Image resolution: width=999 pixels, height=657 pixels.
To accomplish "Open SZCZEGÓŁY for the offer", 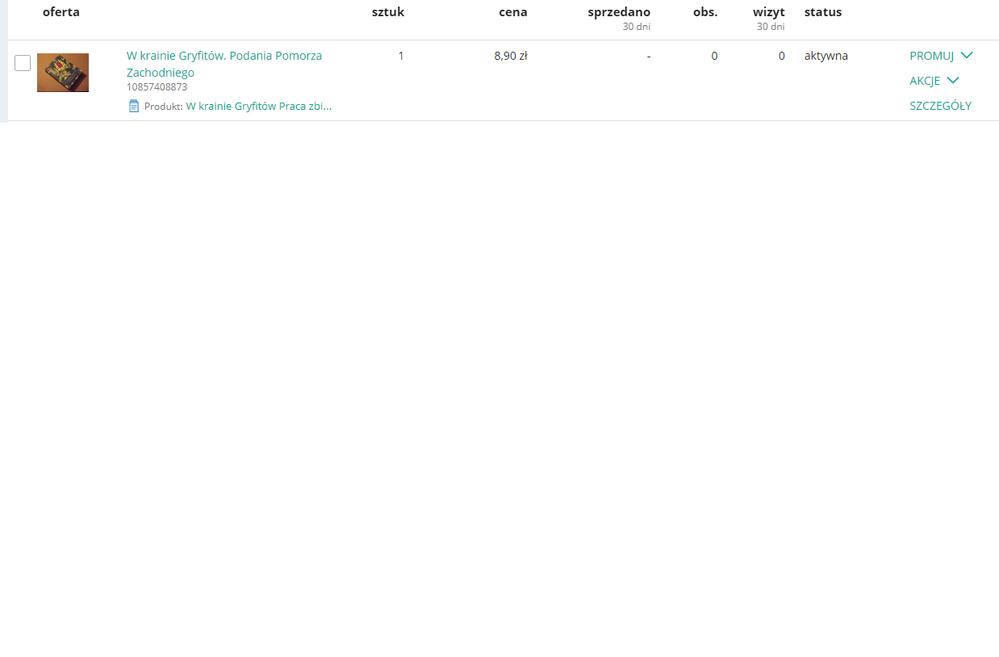I will click(940, 106).
